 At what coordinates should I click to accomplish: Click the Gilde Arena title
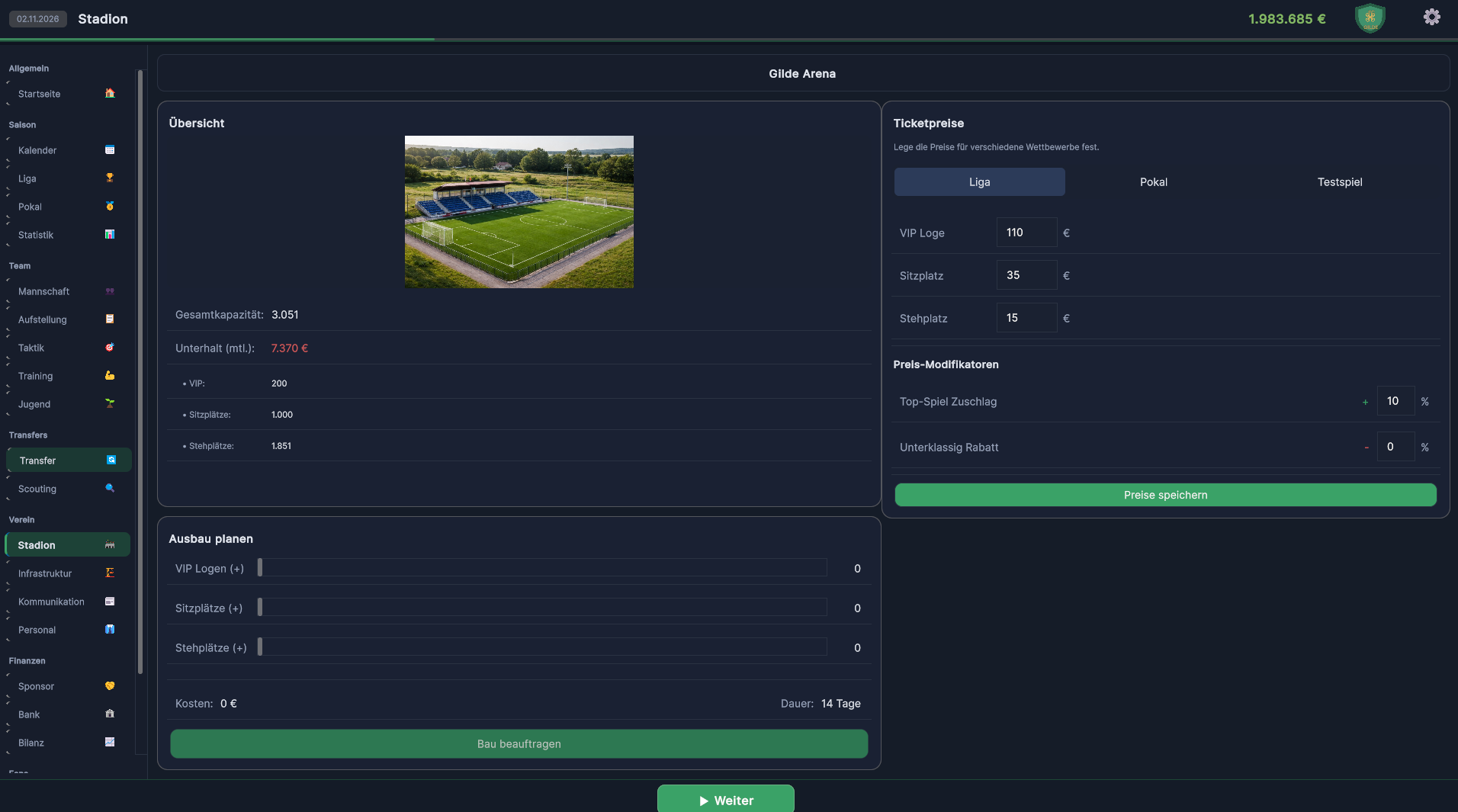(802, 74)
